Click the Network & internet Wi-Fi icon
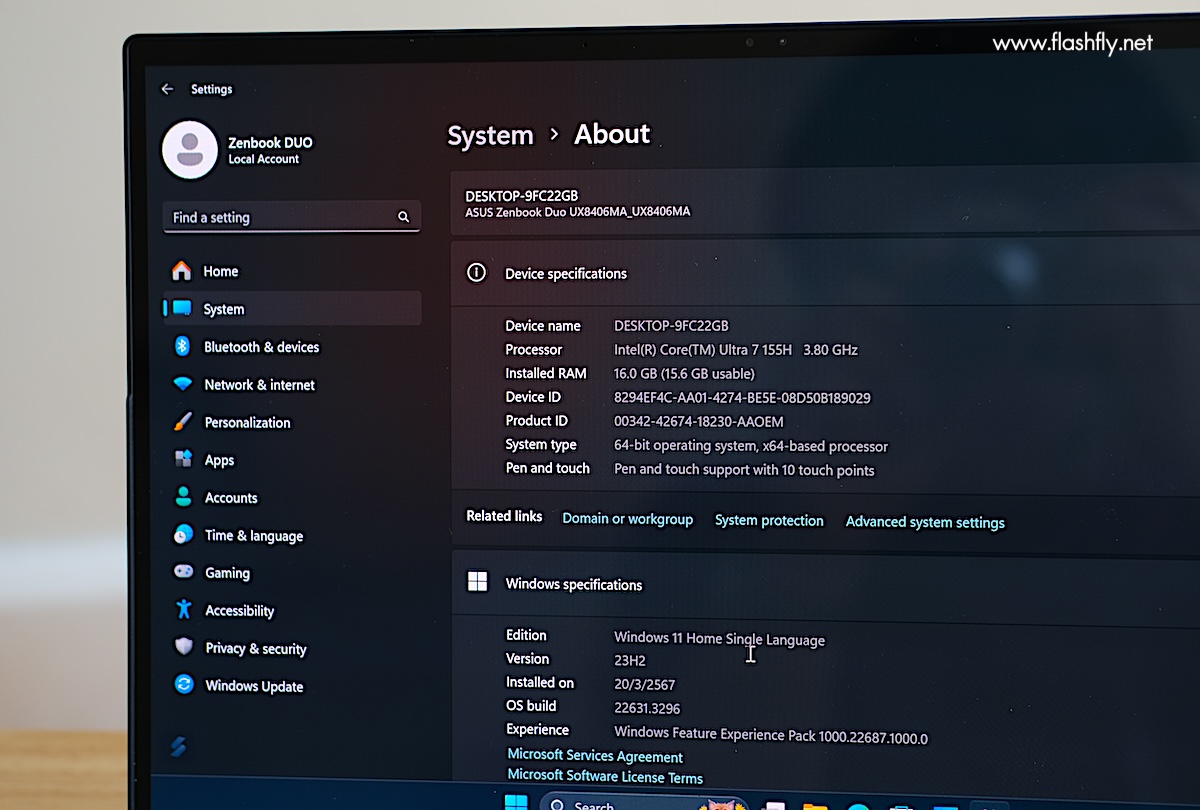This screenshot has height=810, width=1200. point(182,384)
